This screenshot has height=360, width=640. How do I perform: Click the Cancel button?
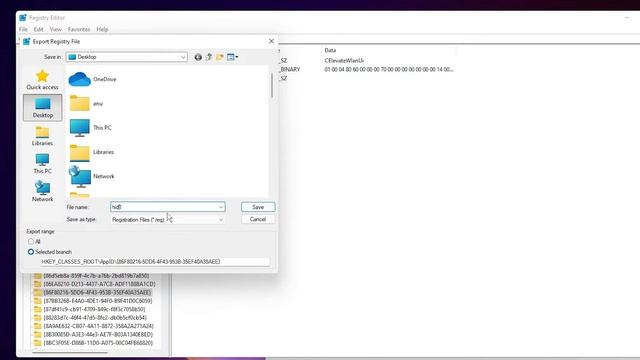(x=258, y=220)
